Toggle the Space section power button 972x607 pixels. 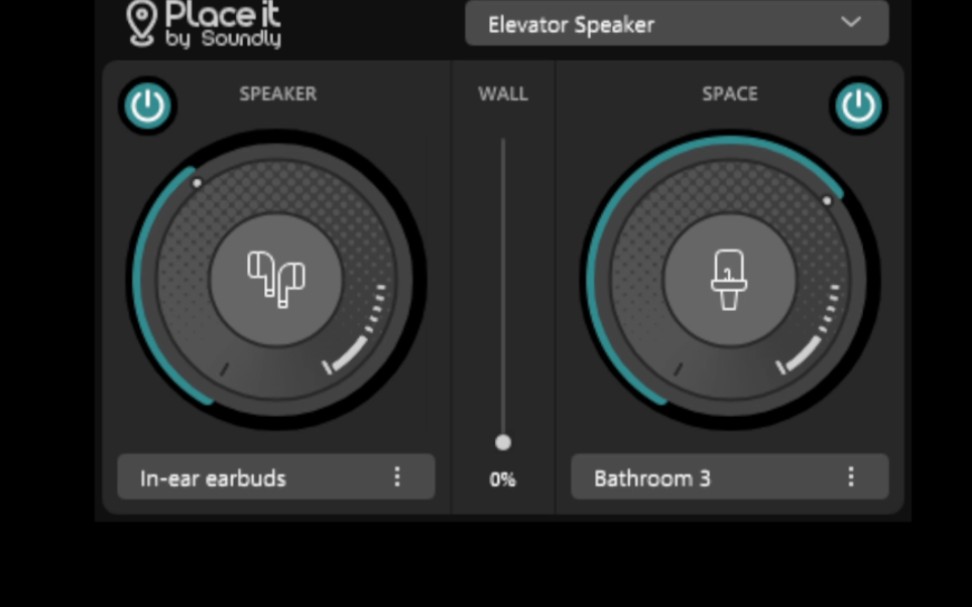point(859,106)
